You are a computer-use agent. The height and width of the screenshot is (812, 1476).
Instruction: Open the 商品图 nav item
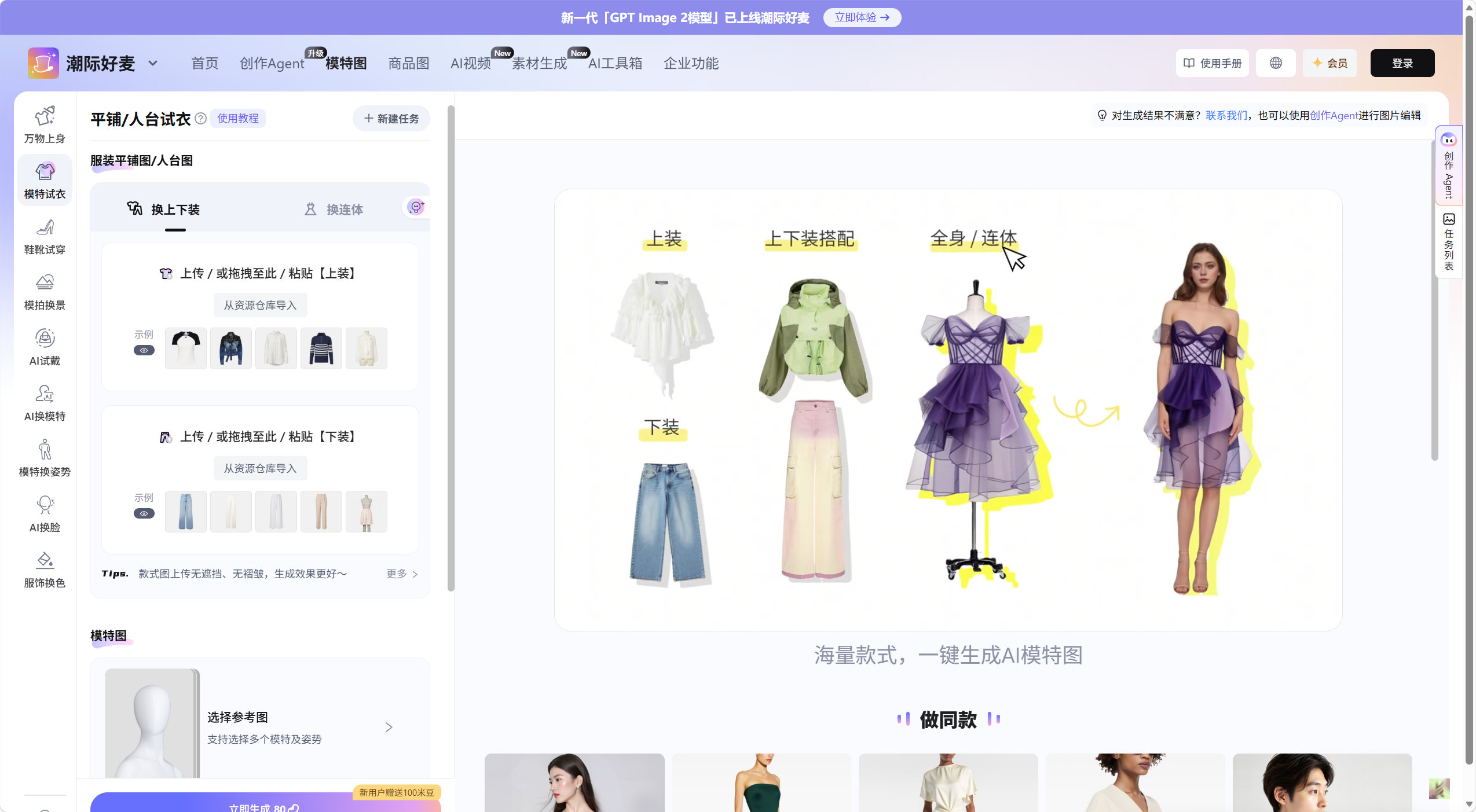[409, 63]
